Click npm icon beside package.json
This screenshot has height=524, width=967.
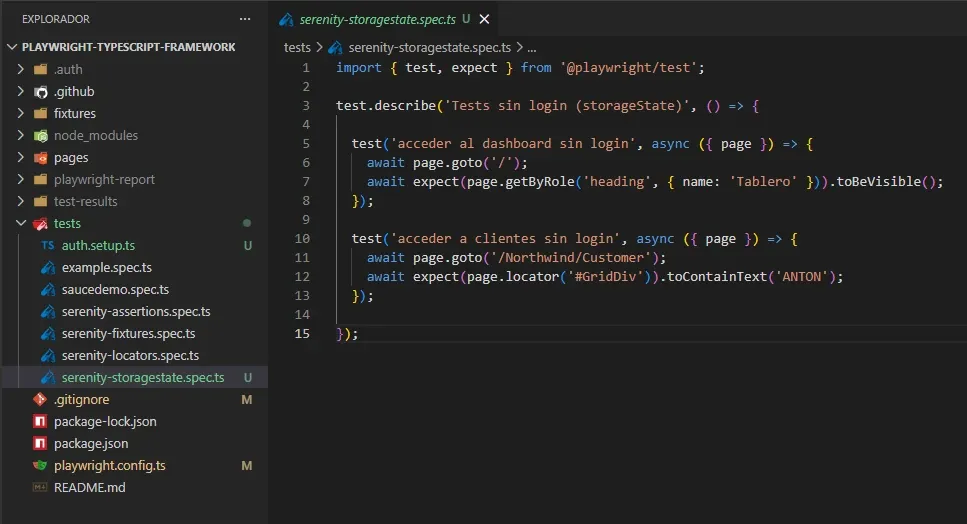(x=40, y=443)
